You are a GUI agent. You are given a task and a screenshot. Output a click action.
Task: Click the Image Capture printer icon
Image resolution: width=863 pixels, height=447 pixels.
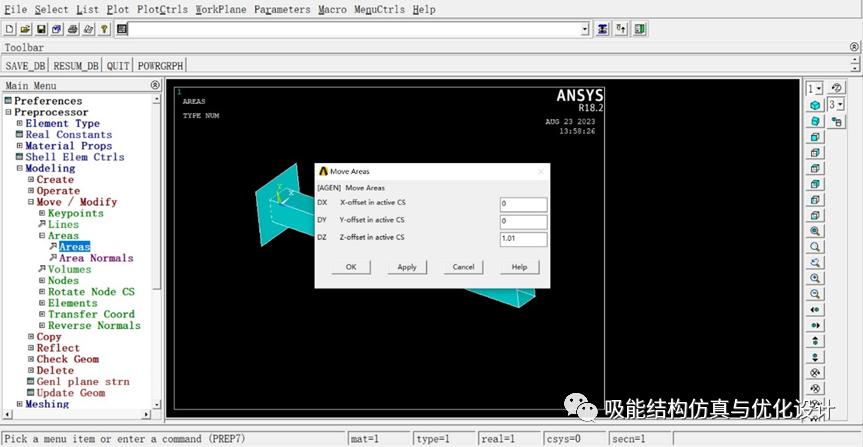pos(73,29)
